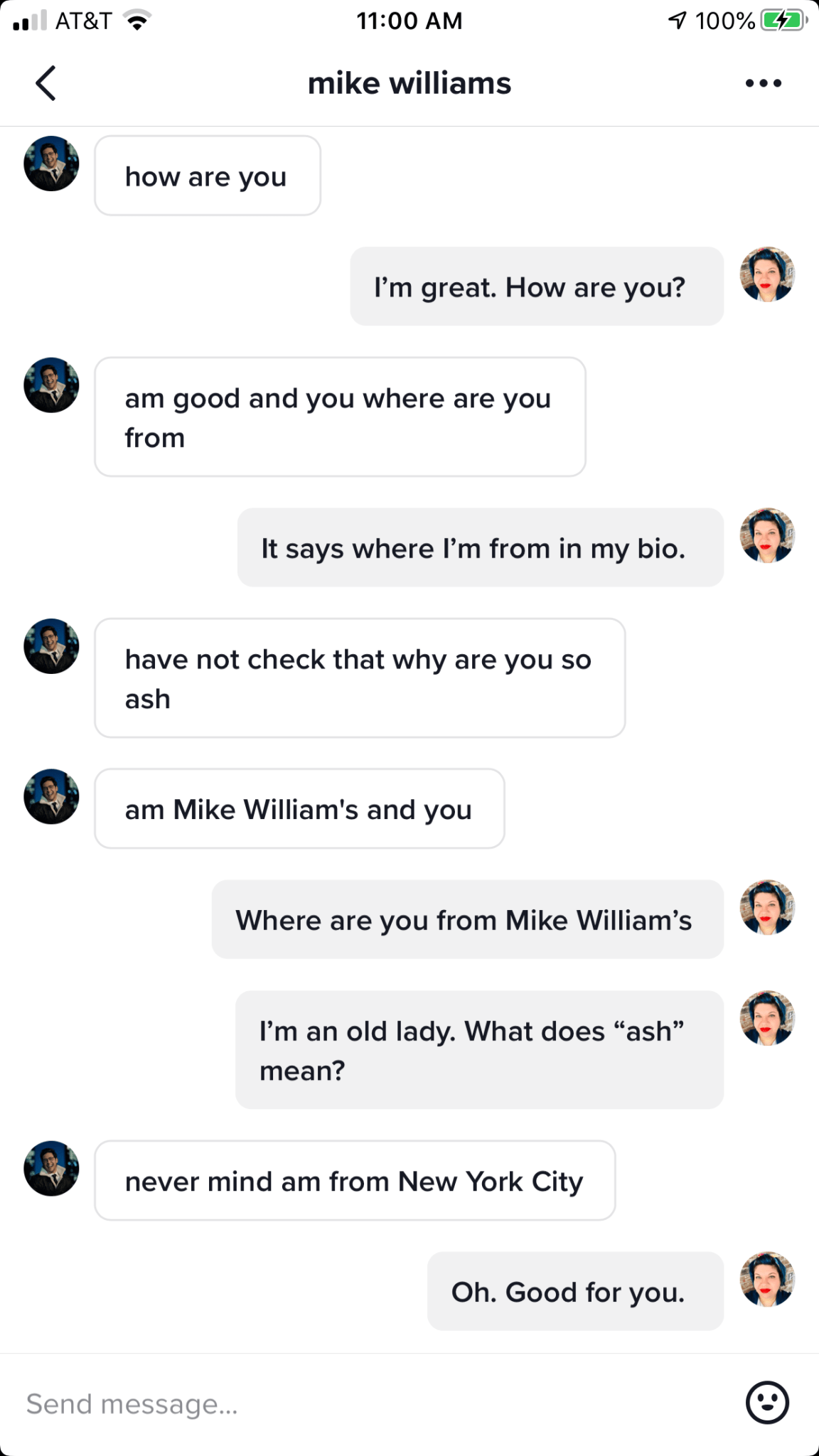
Task: Tap the "What does ash mean?" message
Action: 479,1049
